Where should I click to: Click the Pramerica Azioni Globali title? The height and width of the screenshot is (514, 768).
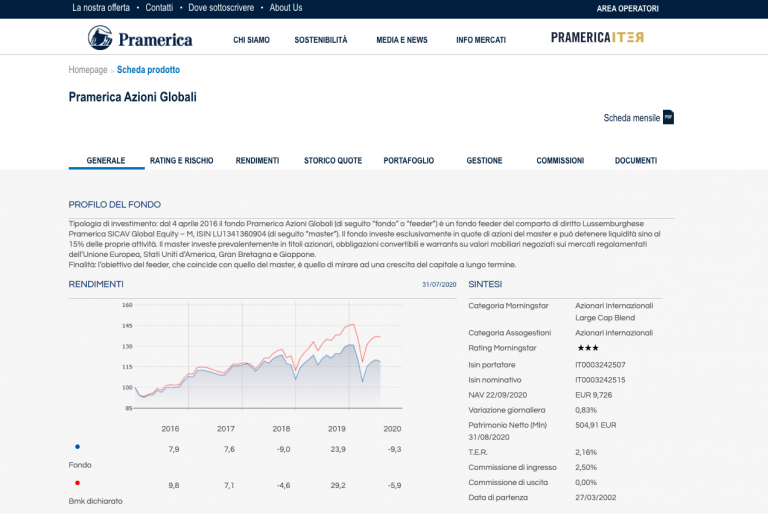pyautogui.click(x=132, y=97)
